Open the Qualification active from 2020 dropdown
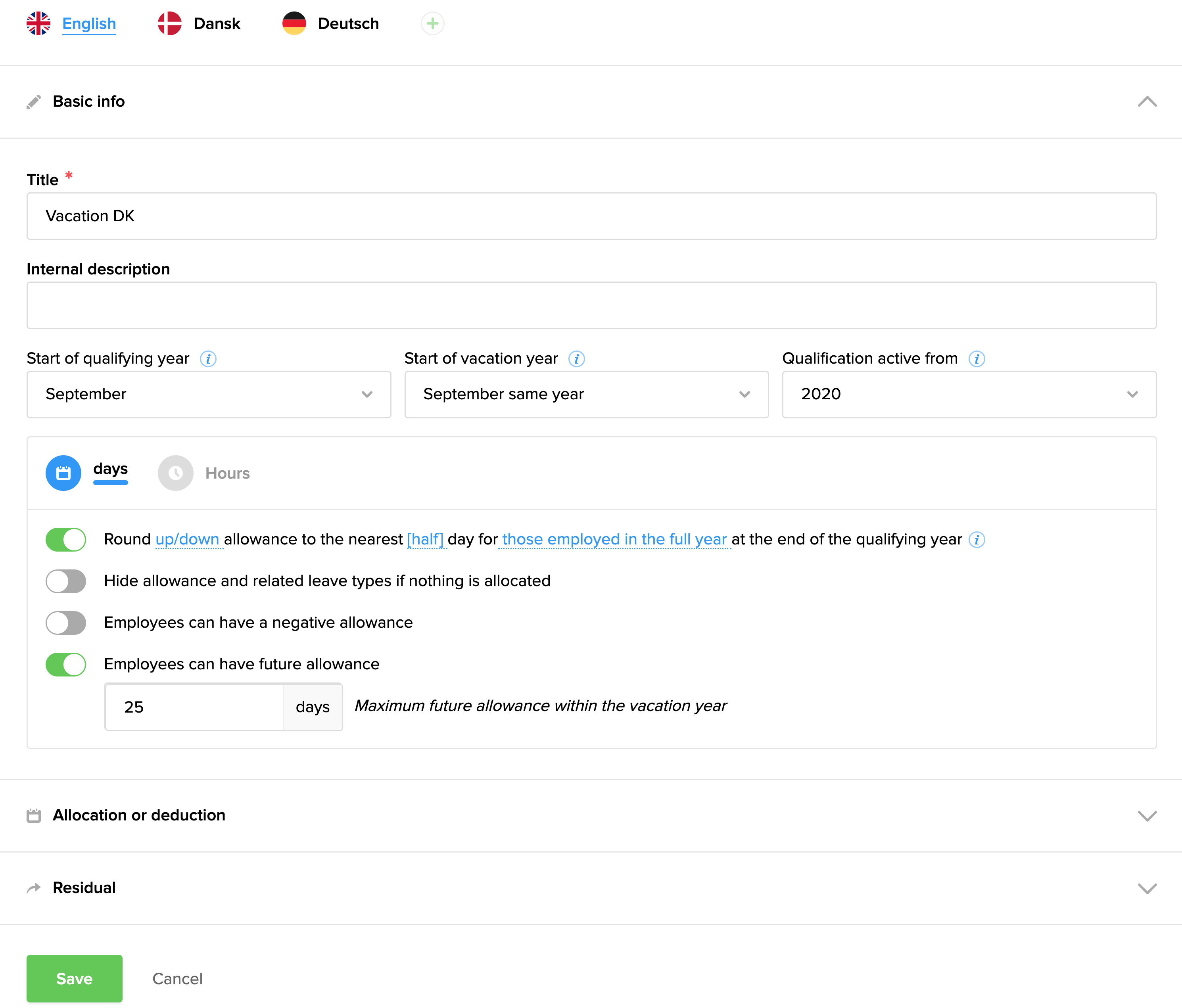This screenshot has height=1008, width=1182. pyautogui.click(x=969, y=394)
